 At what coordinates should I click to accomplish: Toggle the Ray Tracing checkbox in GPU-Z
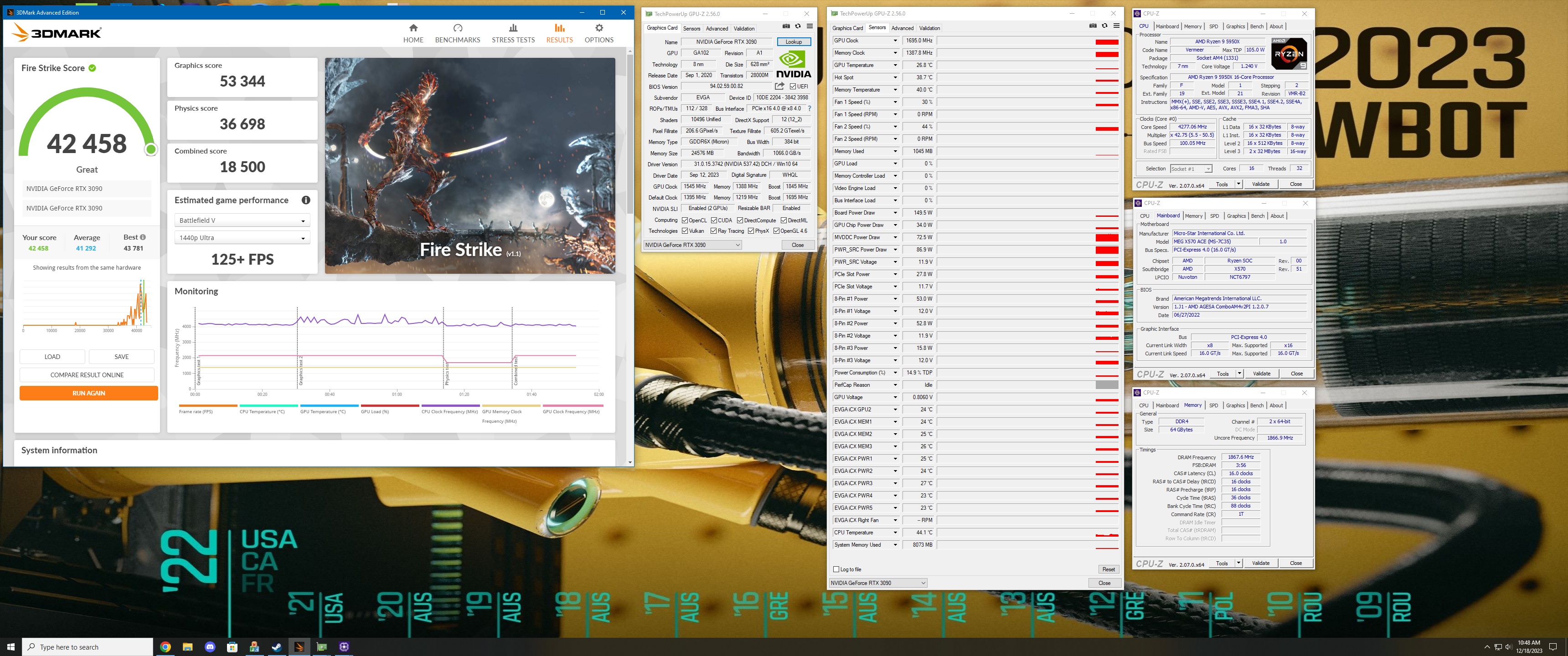pos(714,231)
